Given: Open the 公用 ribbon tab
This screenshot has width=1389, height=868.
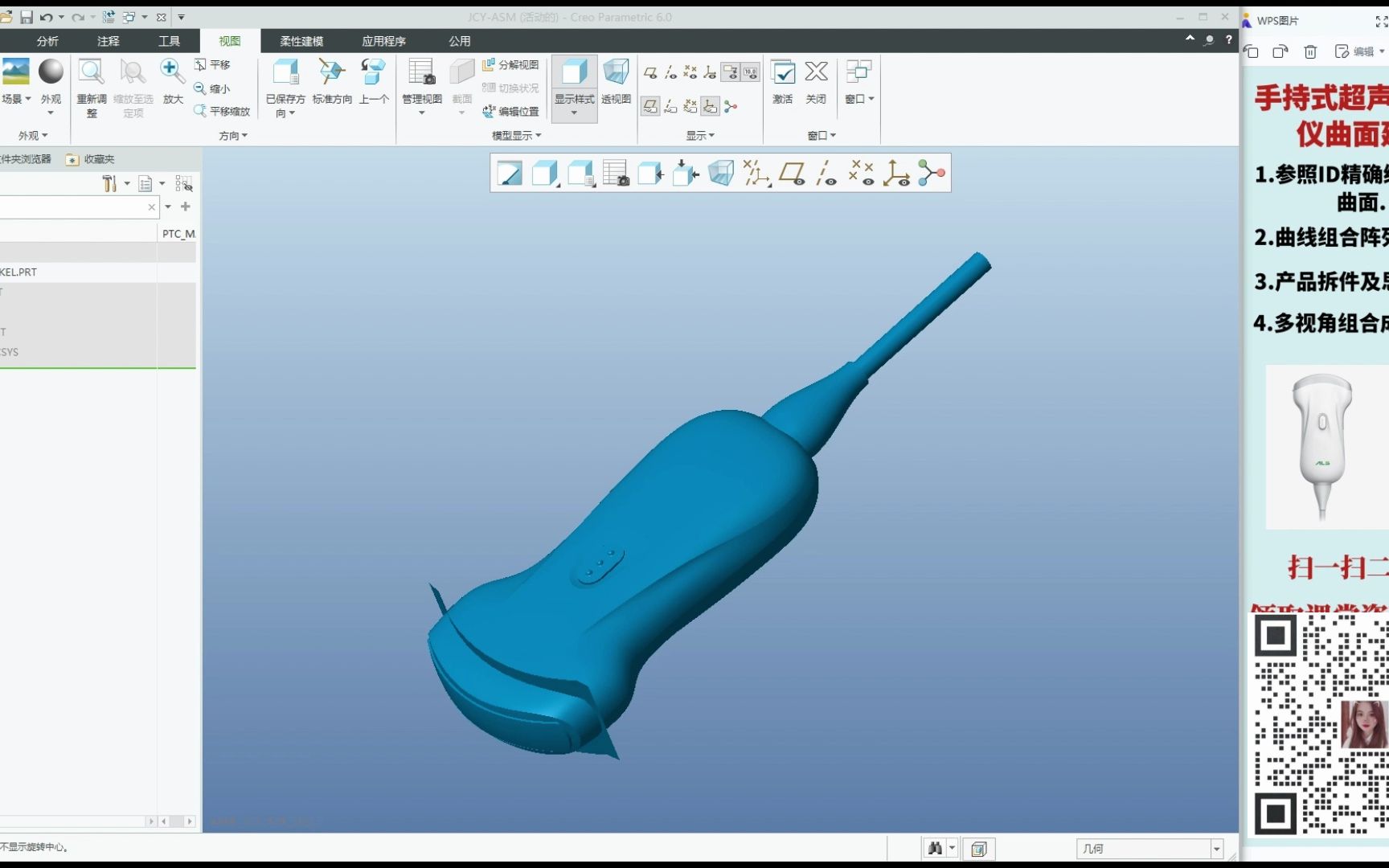Looking at the screenshot, I should [x=458, y=41].
